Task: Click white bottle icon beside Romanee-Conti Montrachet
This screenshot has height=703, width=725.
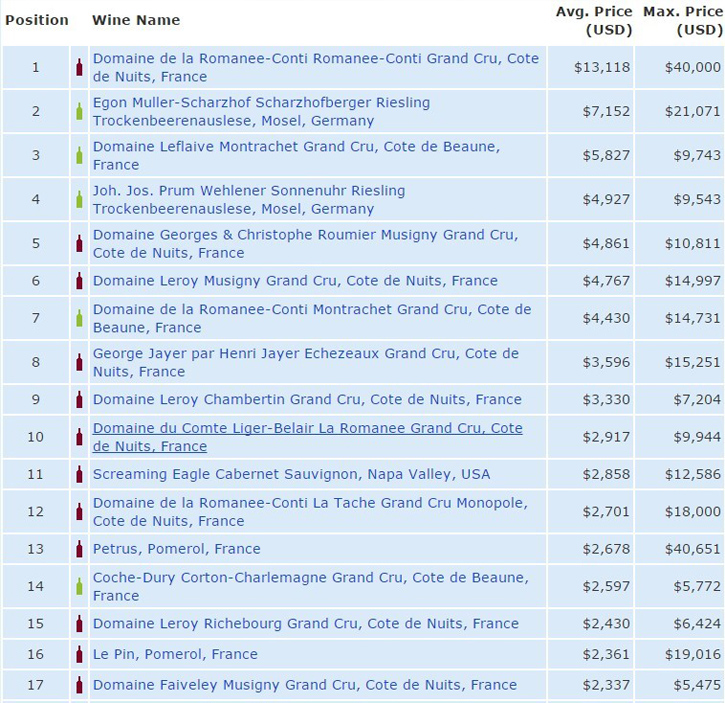Action: [79, 318]
